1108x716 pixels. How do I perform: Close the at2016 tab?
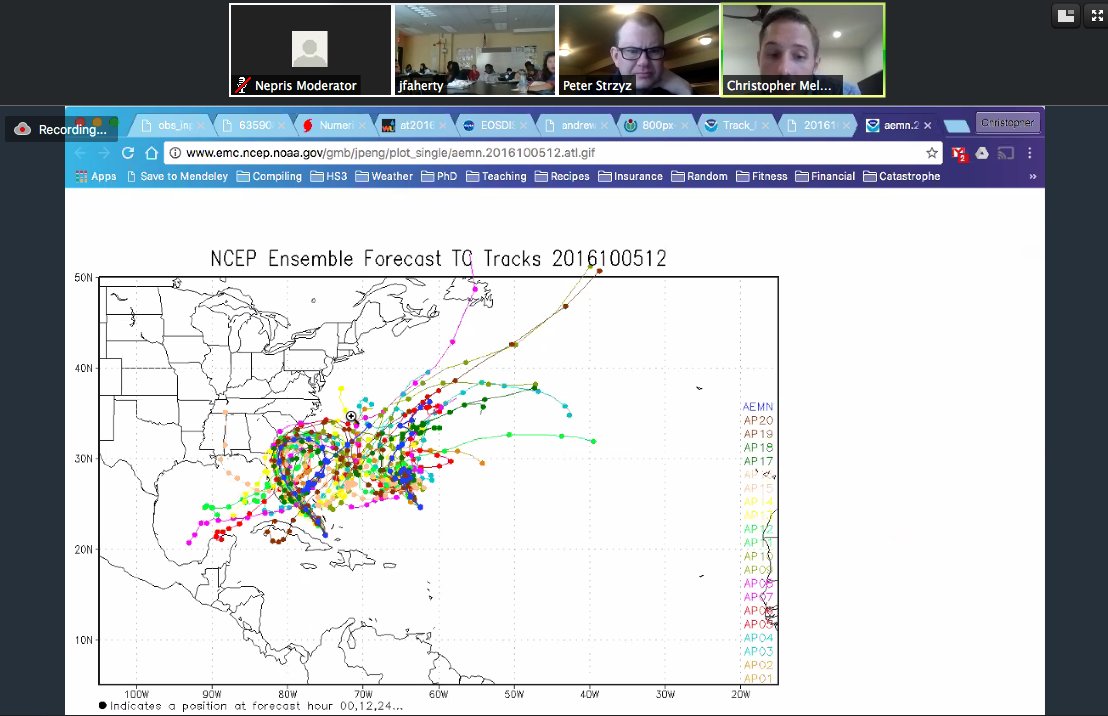442,126
